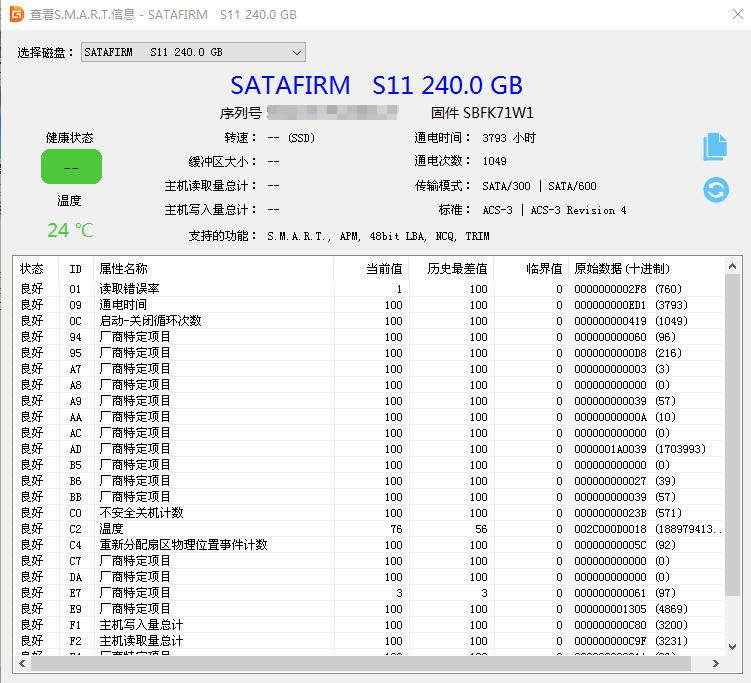Select the row with ID B6
Viewport: 751px width, 683px height.
pos(369,481)
